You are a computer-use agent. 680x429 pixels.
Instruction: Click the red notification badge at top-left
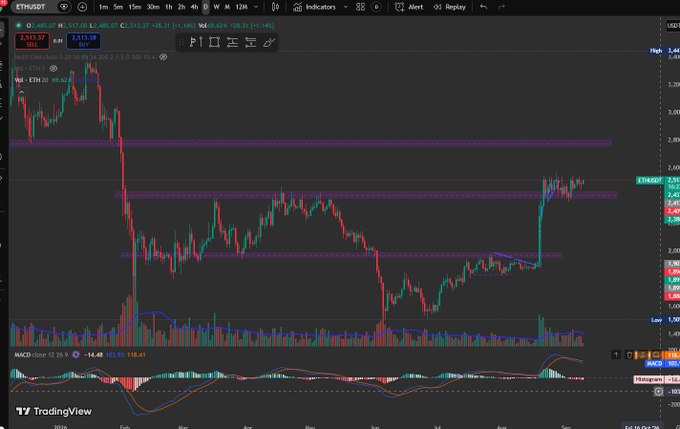click(x=3, y=3)
